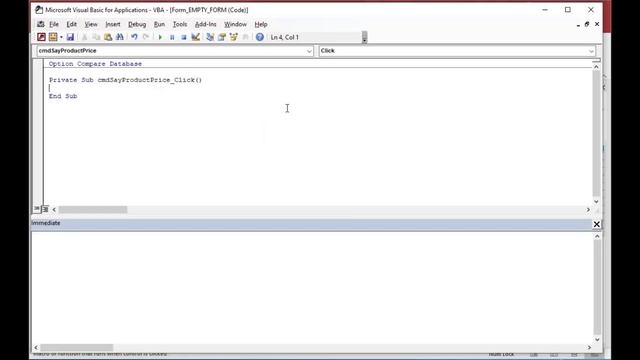Click the Cut scissors icon
640x360 pixels.
coord(84,37)
